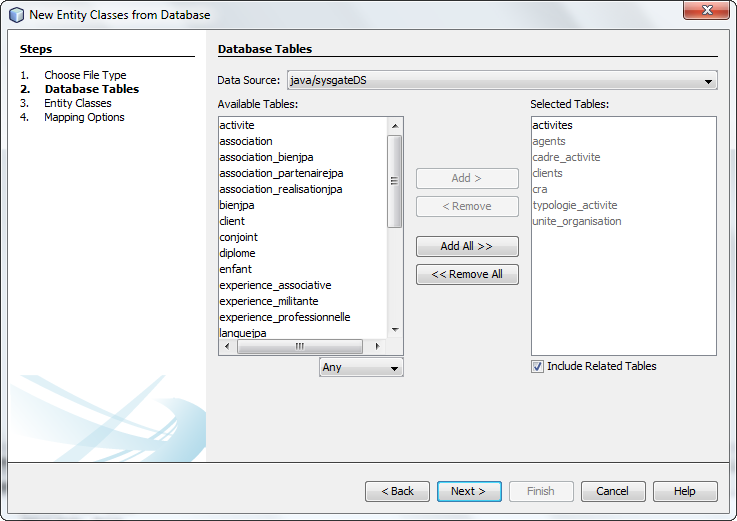This screenshot has height=521, width=737.
Task: Click the Add All >> button
Action: click(x=467, y=246)
